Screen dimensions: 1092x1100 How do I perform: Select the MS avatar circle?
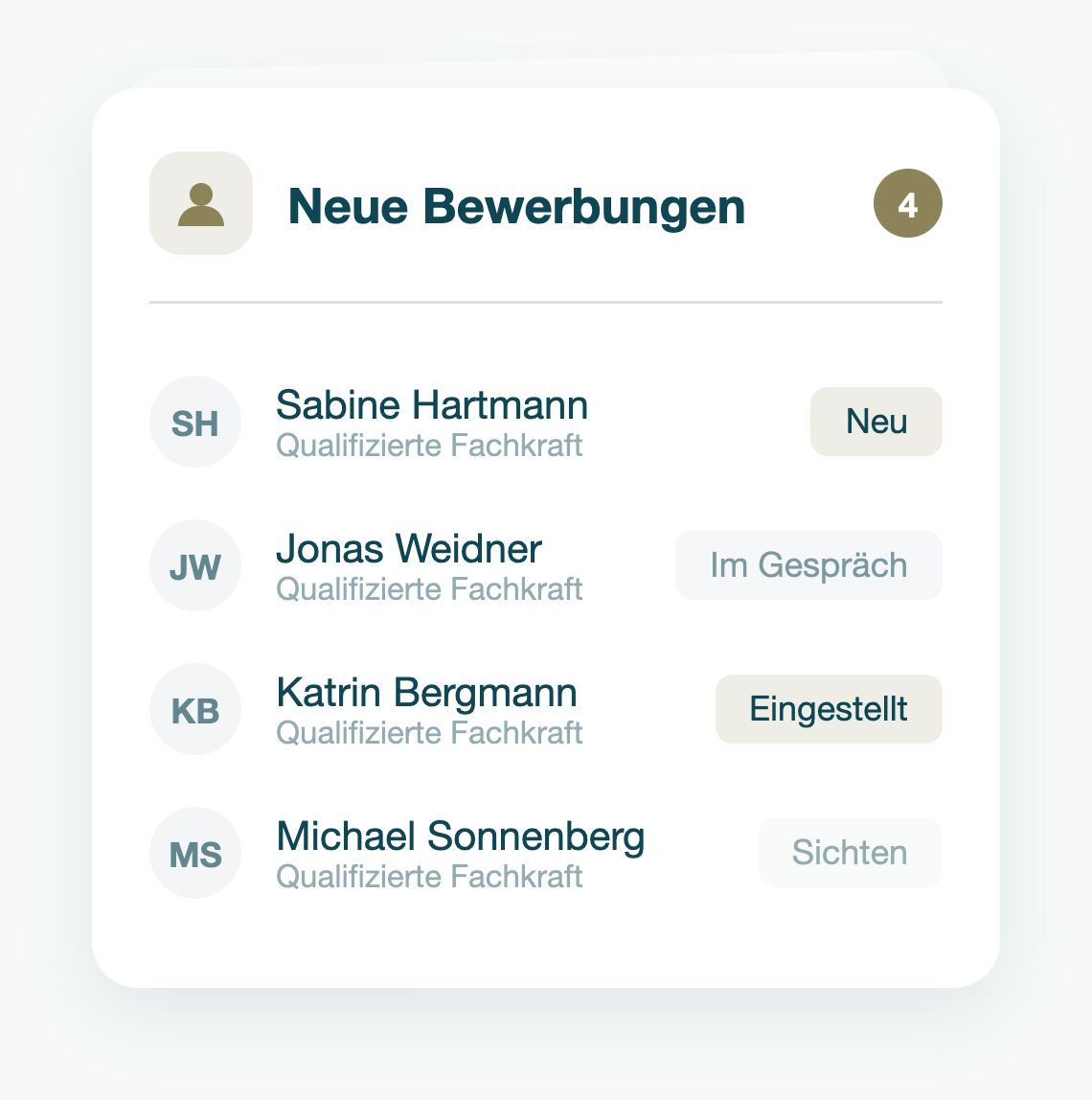pyautogui.click(x=195, y=853)
